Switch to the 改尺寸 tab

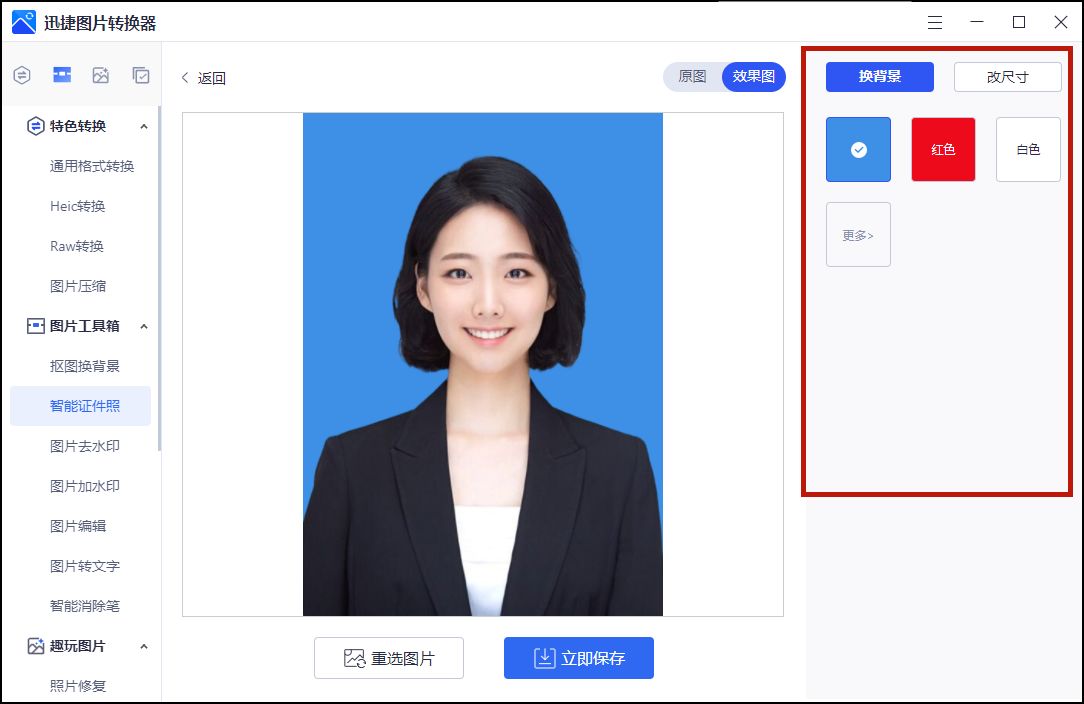1007,77
